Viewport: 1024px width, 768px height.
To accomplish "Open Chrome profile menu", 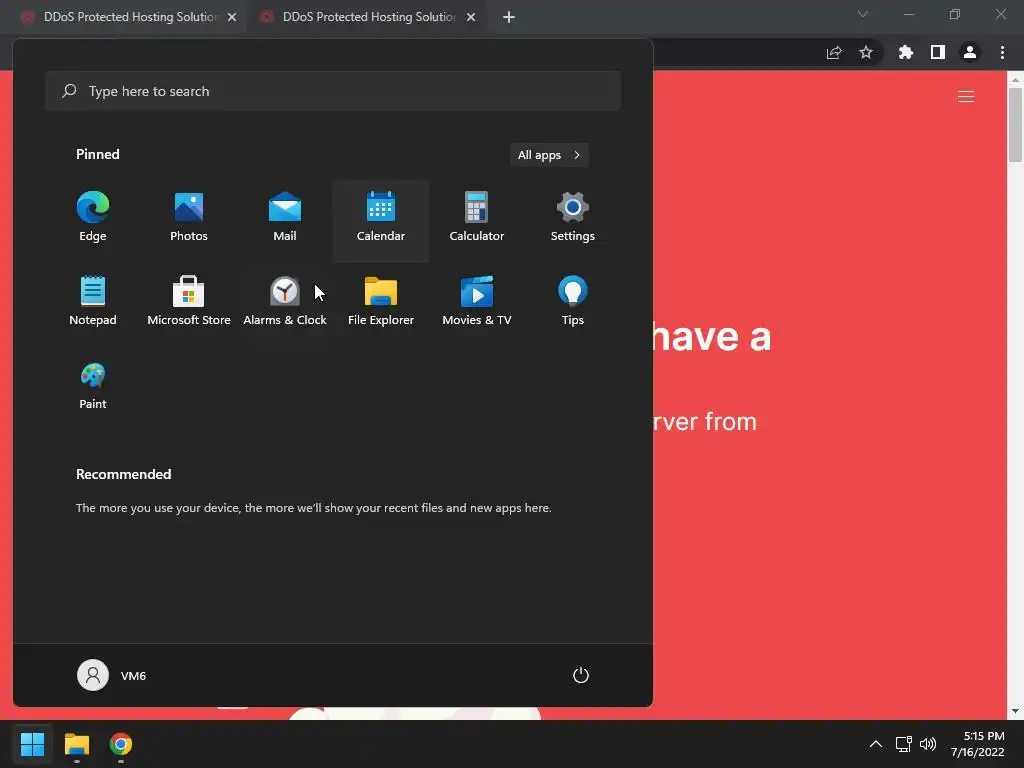I will click(x=970, y=52).
